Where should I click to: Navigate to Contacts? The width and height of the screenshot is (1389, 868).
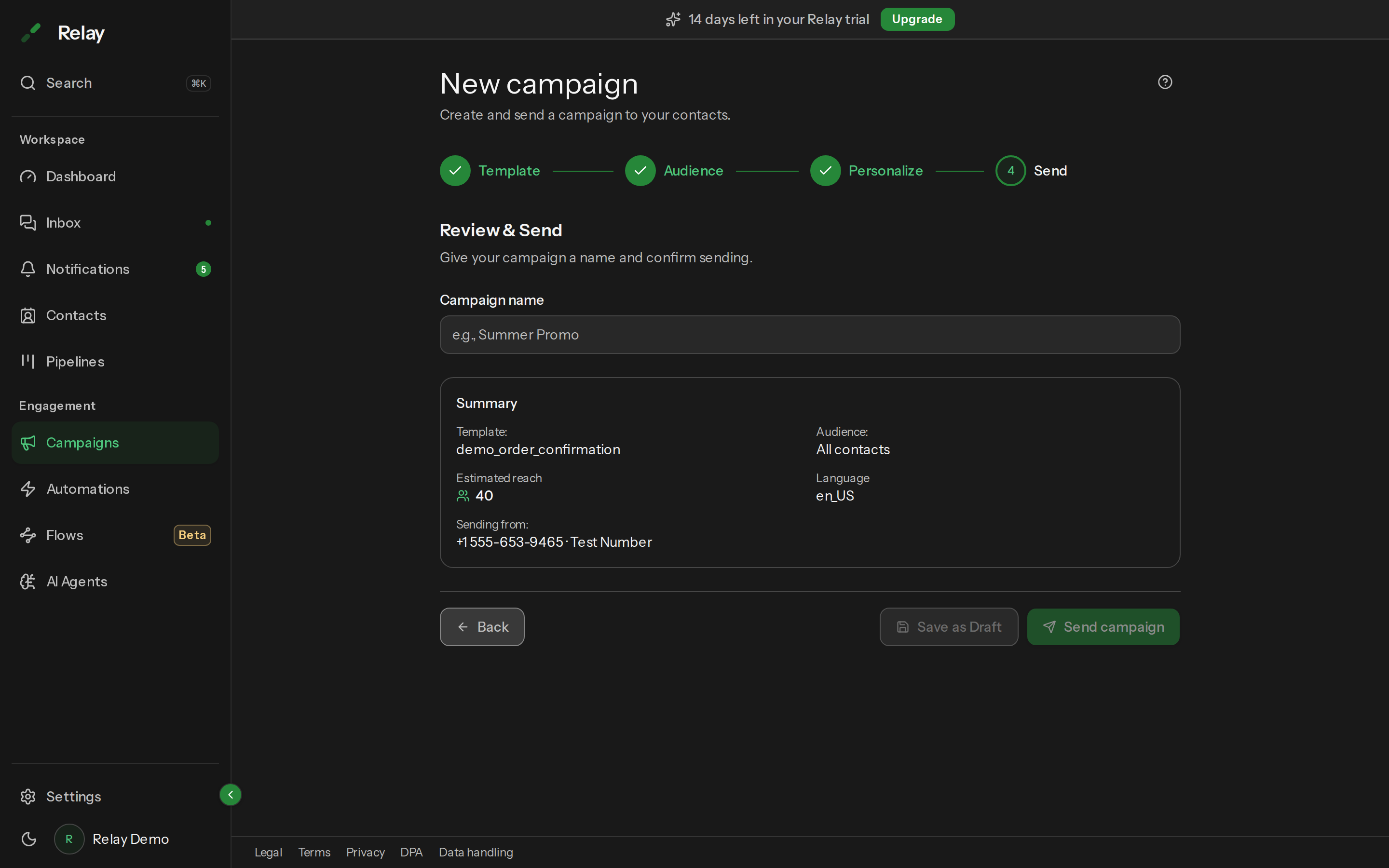tap(115, 315)
